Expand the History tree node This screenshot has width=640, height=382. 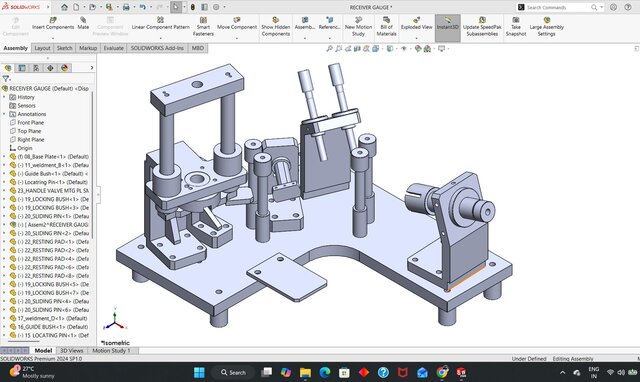click(4, 97)
